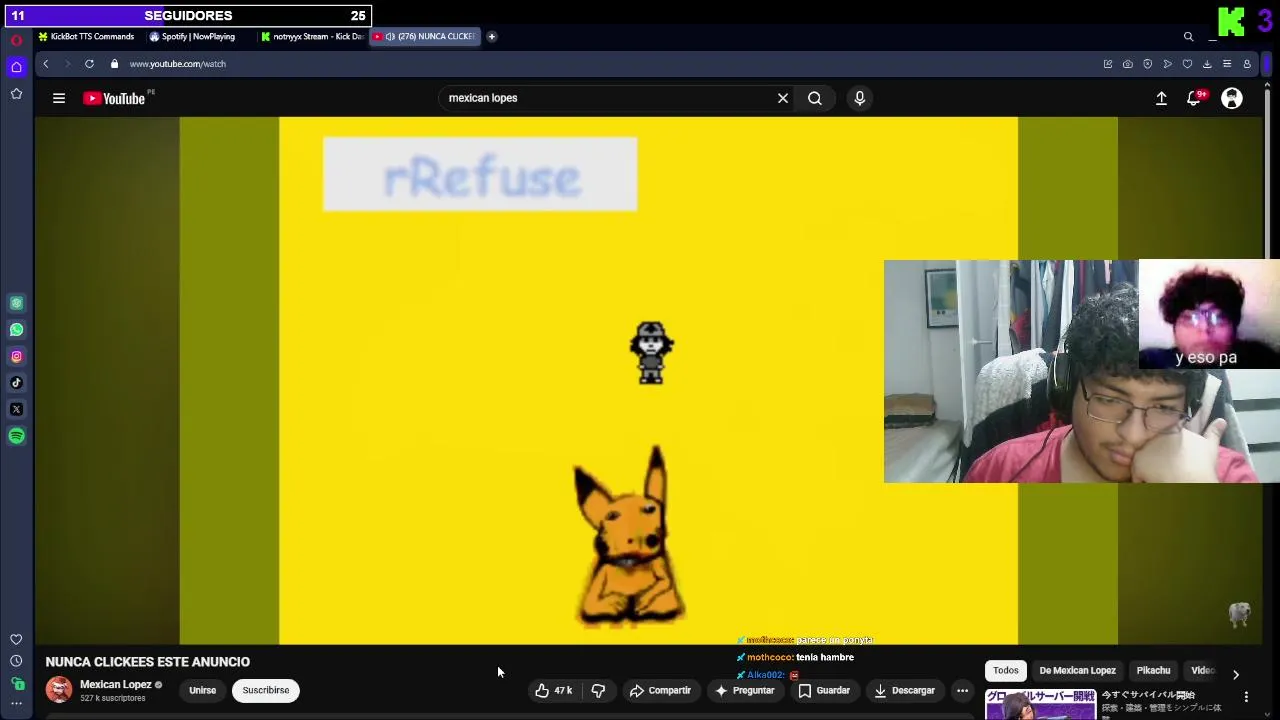Click the Unirse join button
Screen dimensions: 1280x720
(202, 691)
